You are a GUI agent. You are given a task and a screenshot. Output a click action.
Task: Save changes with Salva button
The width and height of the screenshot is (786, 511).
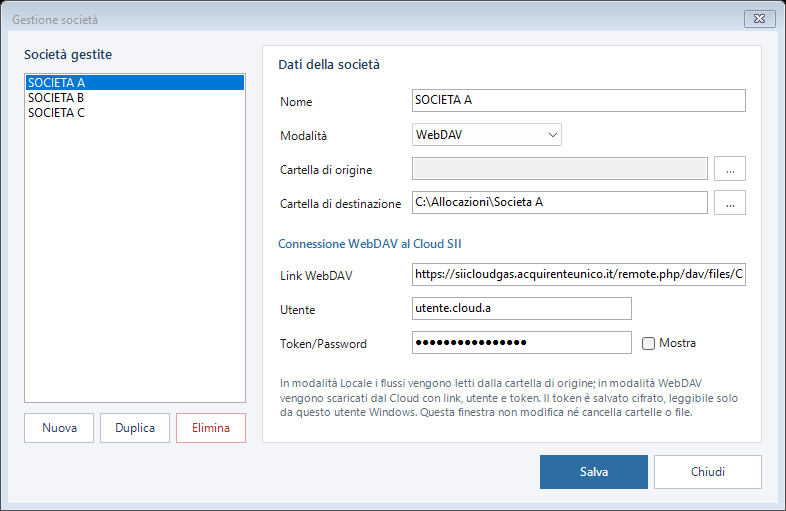point(594,472)
